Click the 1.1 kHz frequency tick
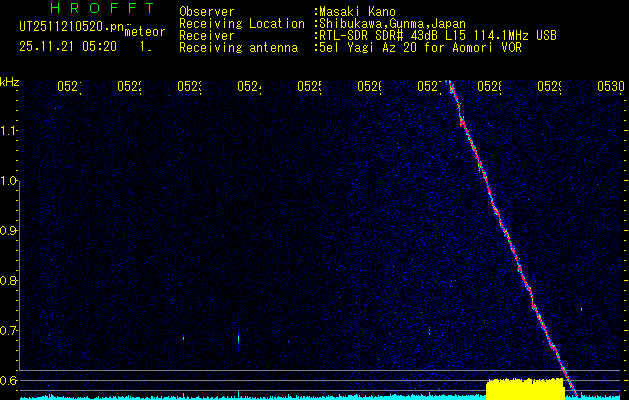The width and height of the screenshot is (629, 400). (x=9, y=131)
